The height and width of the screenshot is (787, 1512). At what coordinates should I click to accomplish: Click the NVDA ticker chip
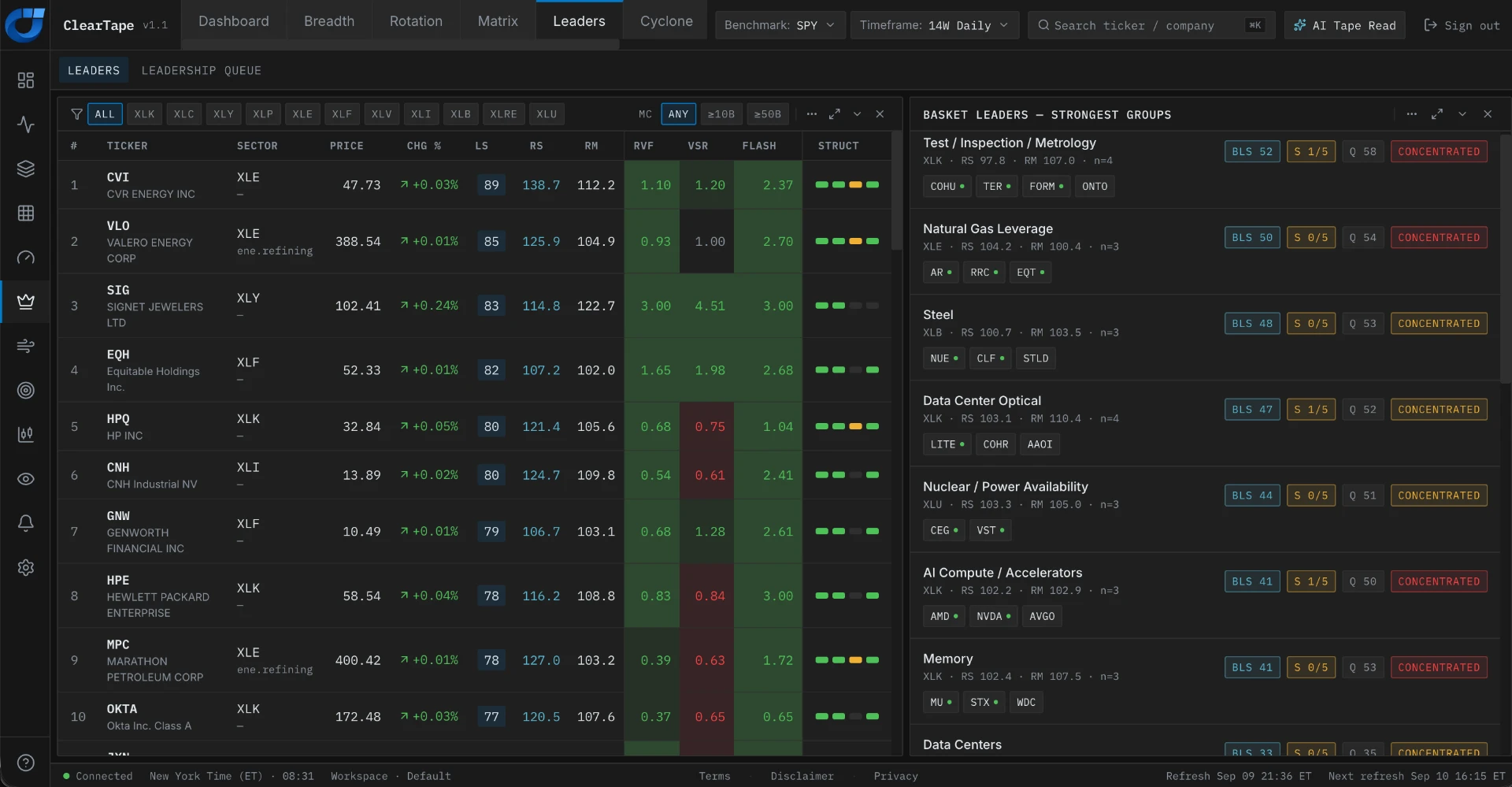coord(994,617)
